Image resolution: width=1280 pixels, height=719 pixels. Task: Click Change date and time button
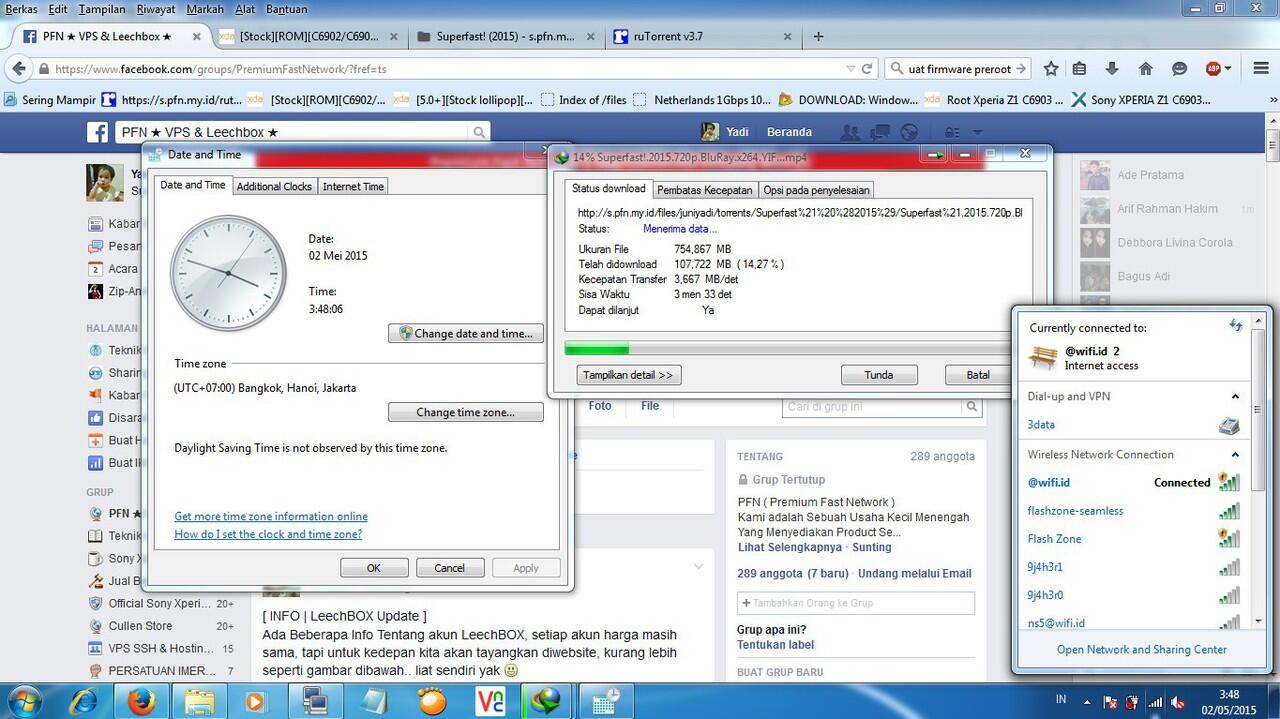click(466, 333)
